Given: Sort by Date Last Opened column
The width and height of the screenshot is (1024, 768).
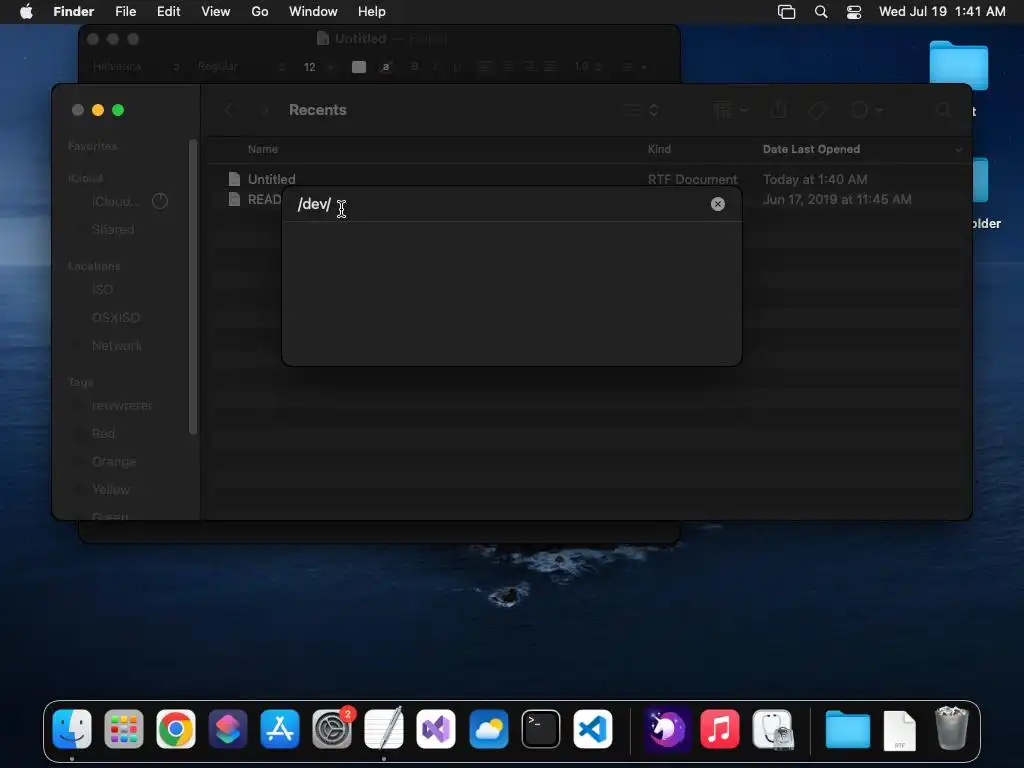Looking at the screenshot, I should click(811, 149).
